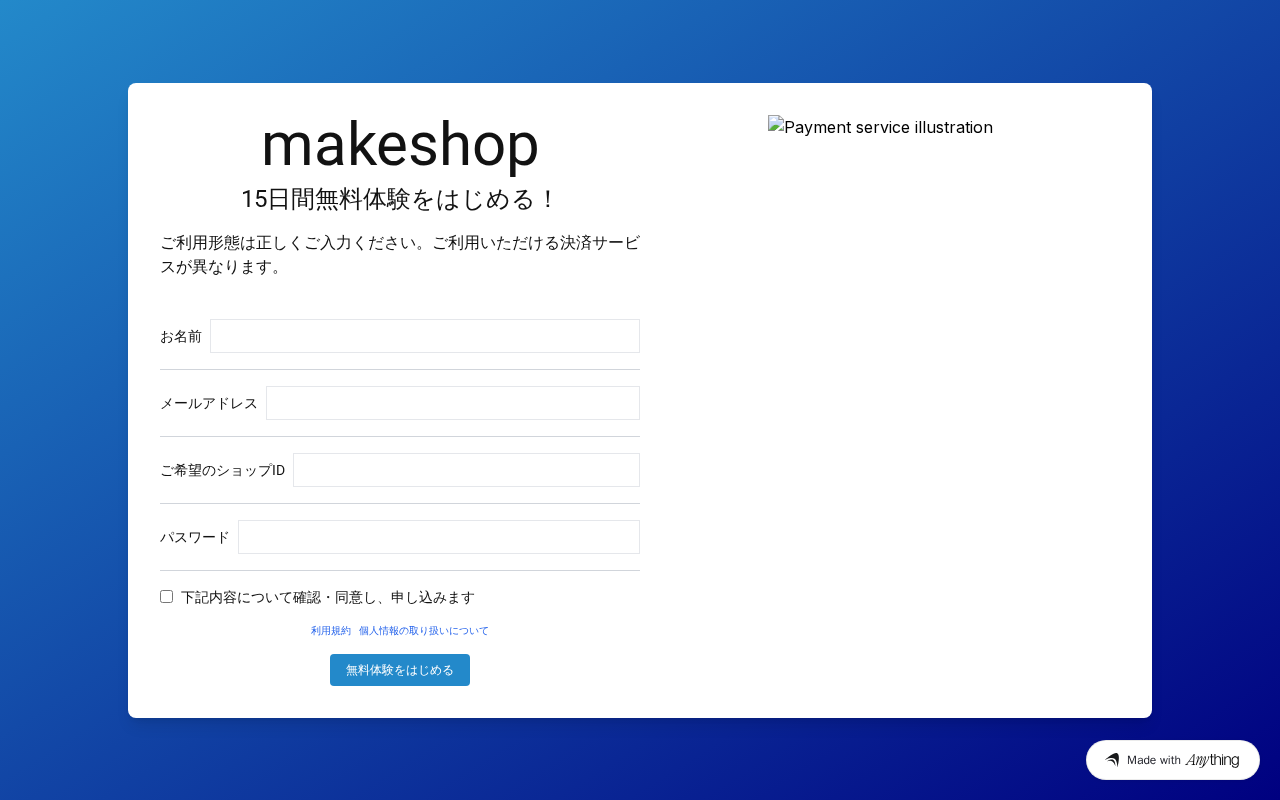
Task: Check the 同意し、申し込みます agreement checkbox
Action: click(166, 596)
